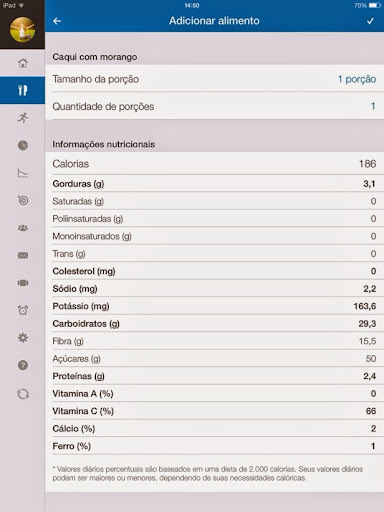This screenshot has height=512, width=384.
Task: Open the line graph progress icon
Action: (23, 173)
